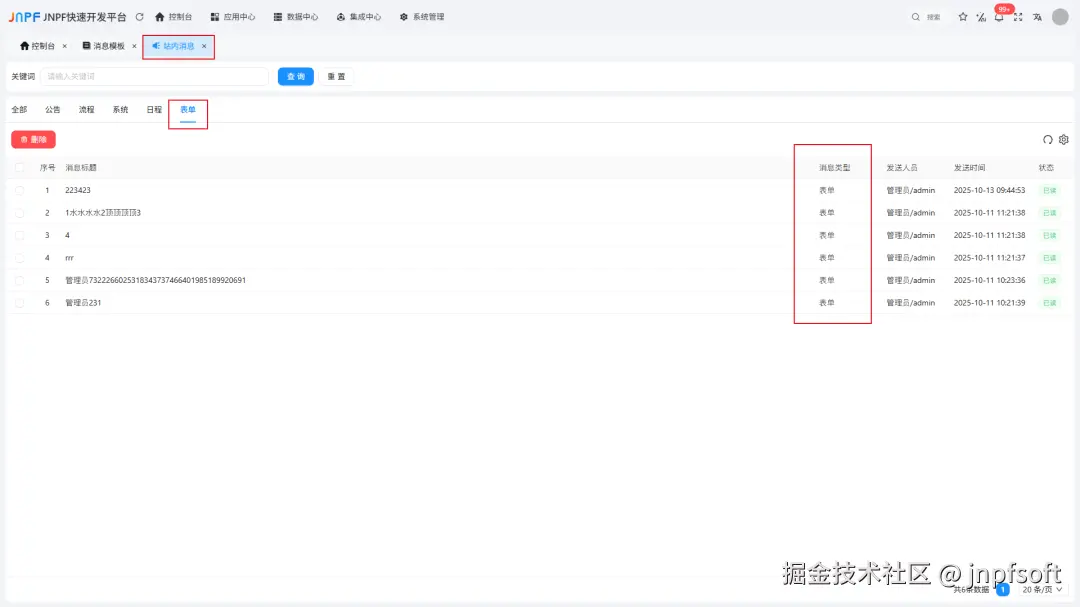Open the language switcher icon
Viewport: 1080px width, 607px height.
pyautogui.click(x=1038, y=17)
